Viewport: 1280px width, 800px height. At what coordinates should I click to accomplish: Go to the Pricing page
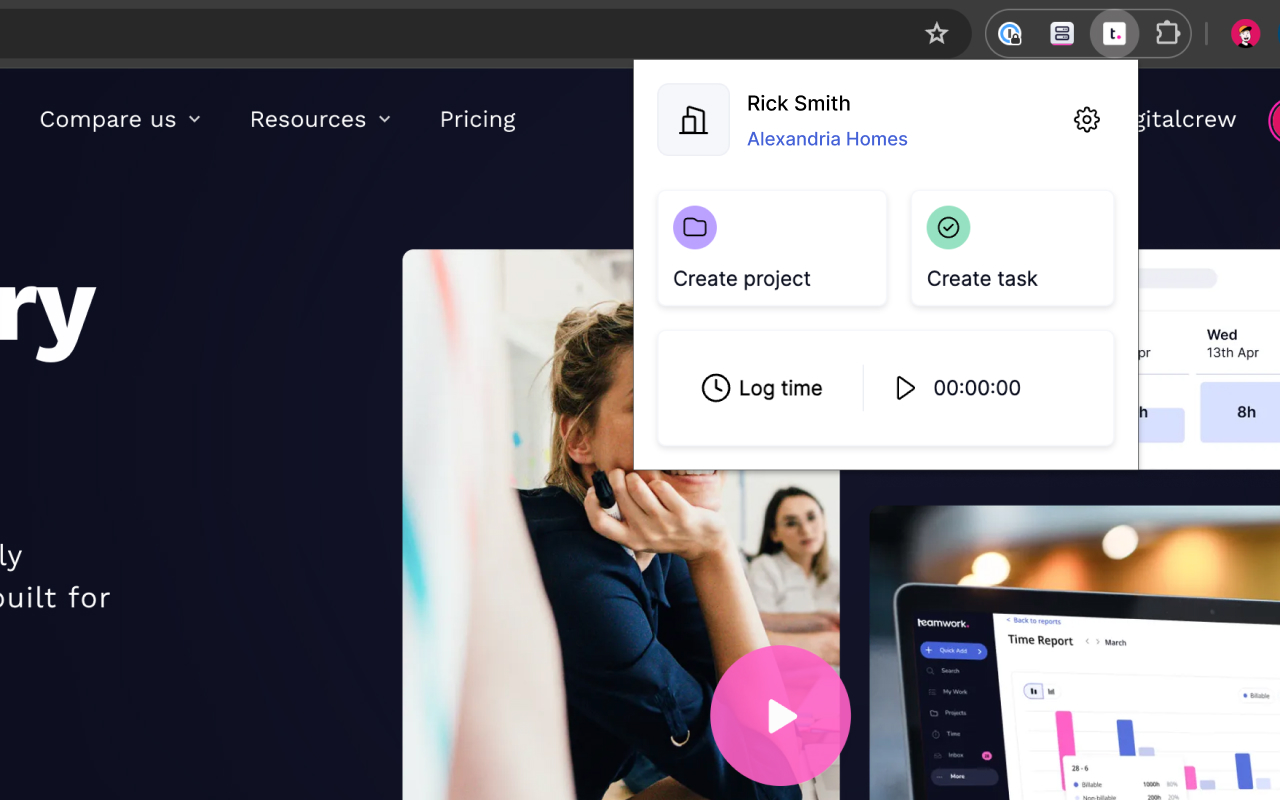(478, 119)
